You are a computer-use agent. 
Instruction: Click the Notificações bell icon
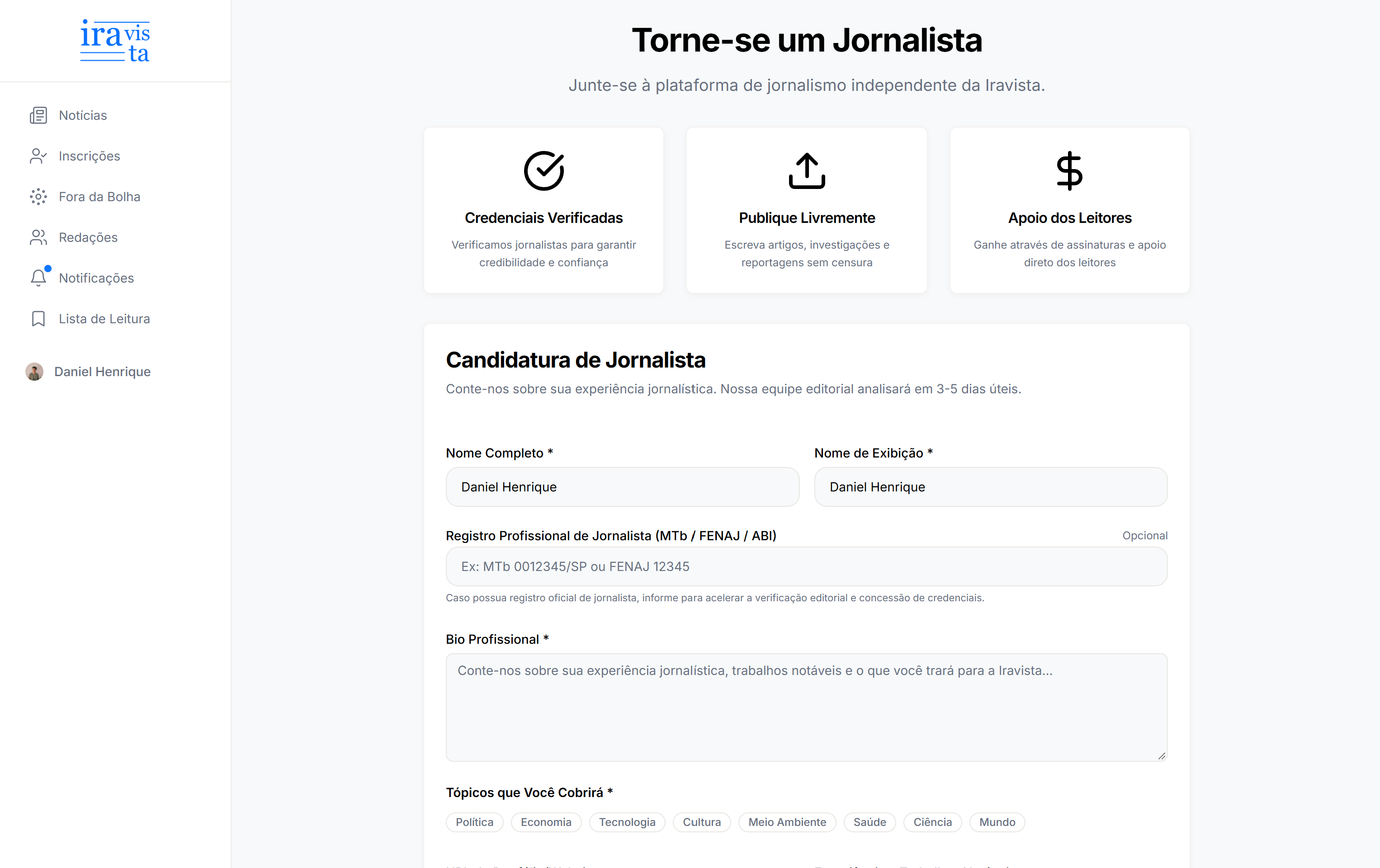pos(38,278)
